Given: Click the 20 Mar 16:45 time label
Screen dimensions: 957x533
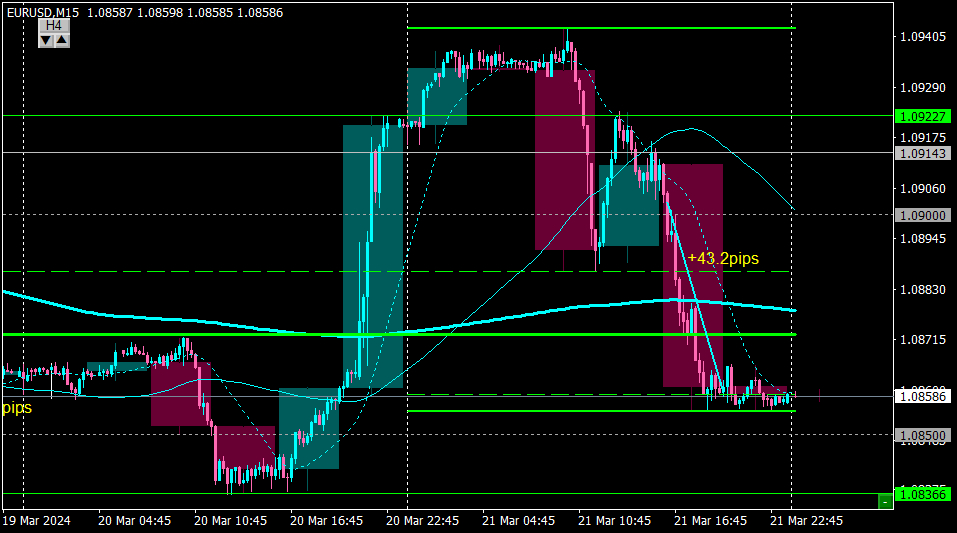Looking at the screenshot, I should (x=327, y=521).
